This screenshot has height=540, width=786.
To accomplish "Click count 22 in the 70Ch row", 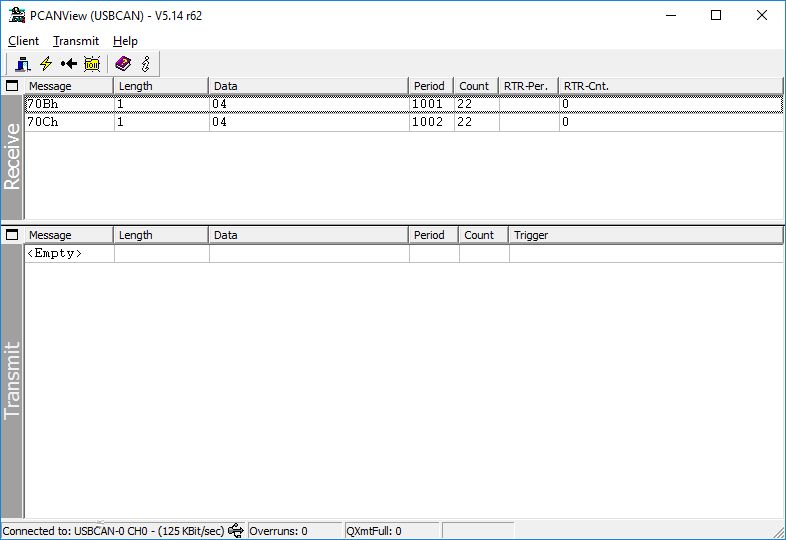I will click(x=464, y=122).
